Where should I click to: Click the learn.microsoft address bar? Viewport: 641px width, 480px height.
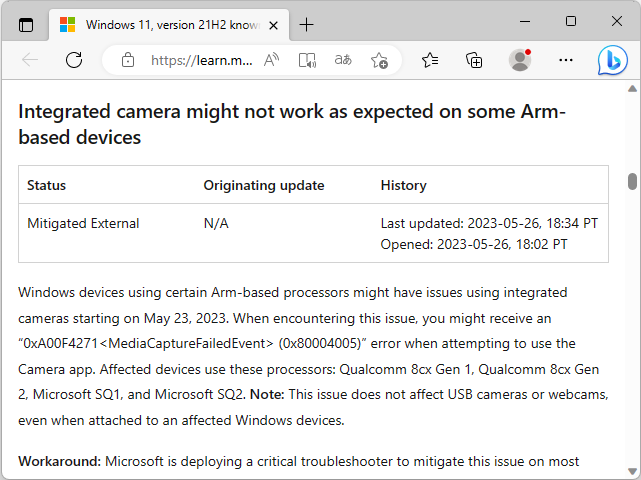[201, 60]
